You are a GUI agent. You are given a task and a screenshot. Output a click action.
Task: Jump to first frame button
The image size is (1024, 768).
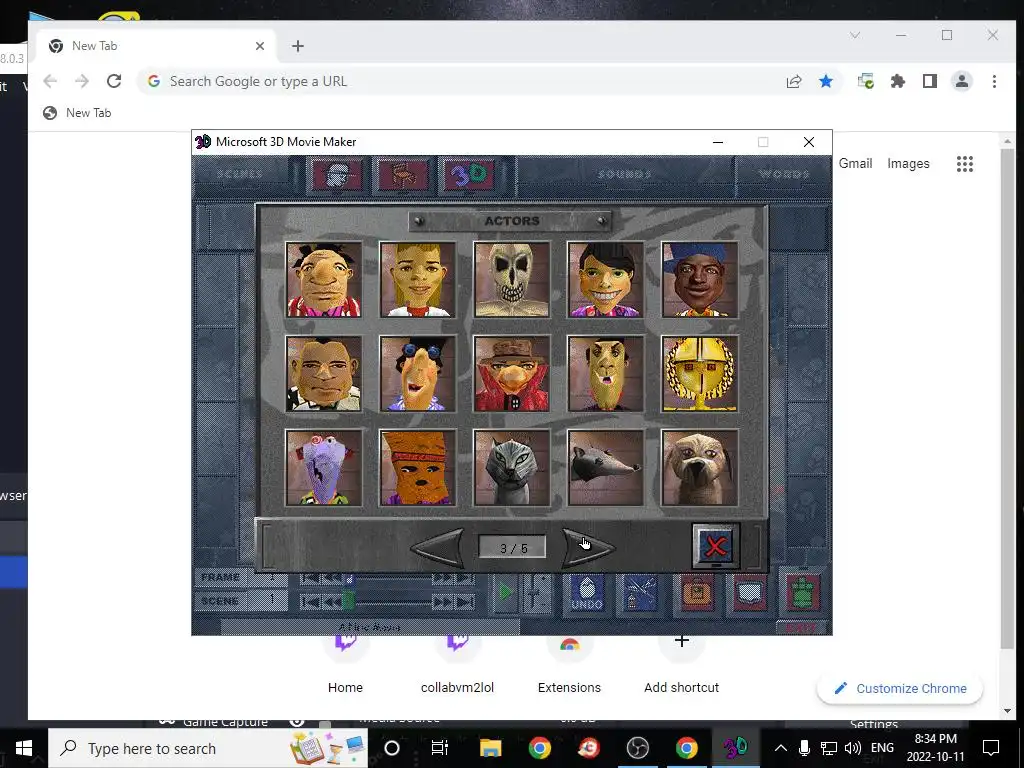click(310, 579)
